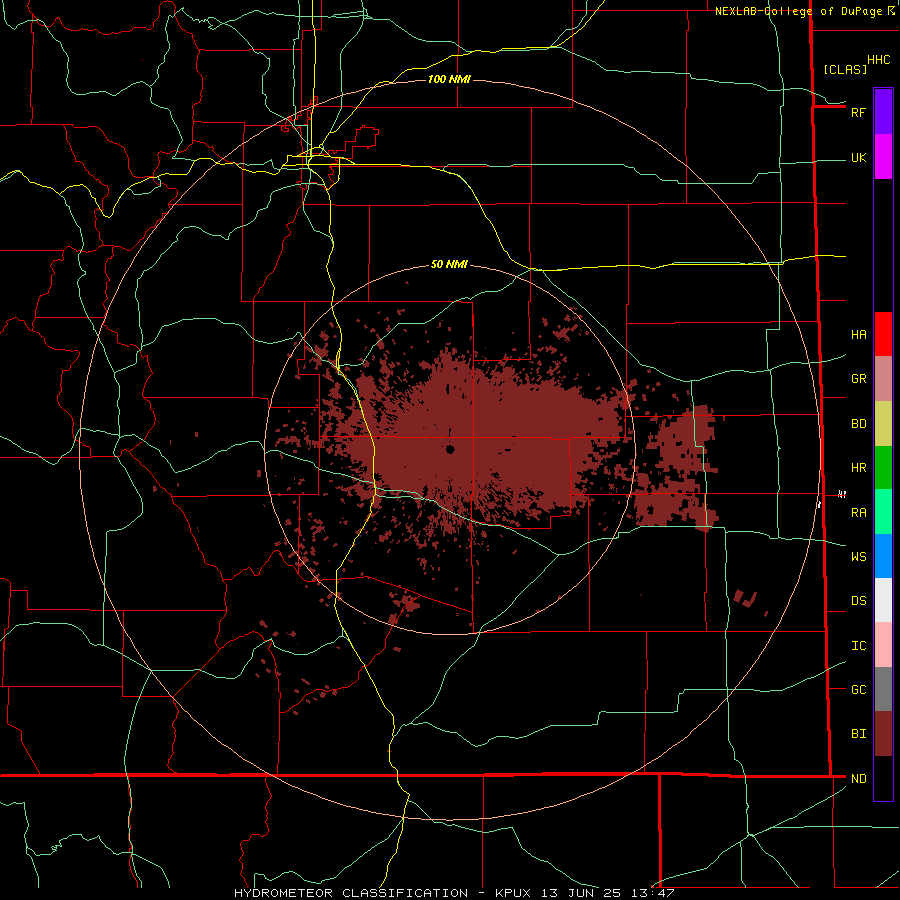The image size is (900, 900).
Task: Choose the gray GC legend swatch
Action: click(x=883, y=689)
